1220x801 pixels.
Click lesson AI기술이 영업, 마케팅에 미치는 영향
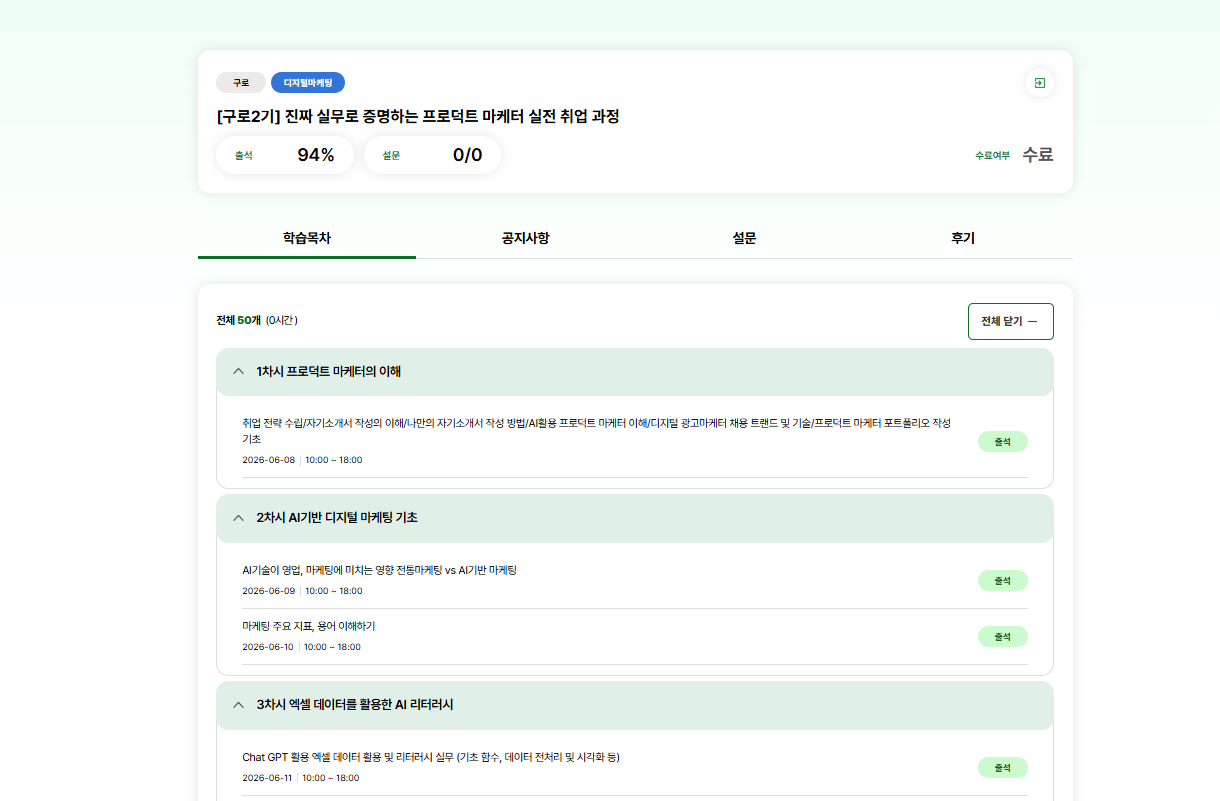379,570
